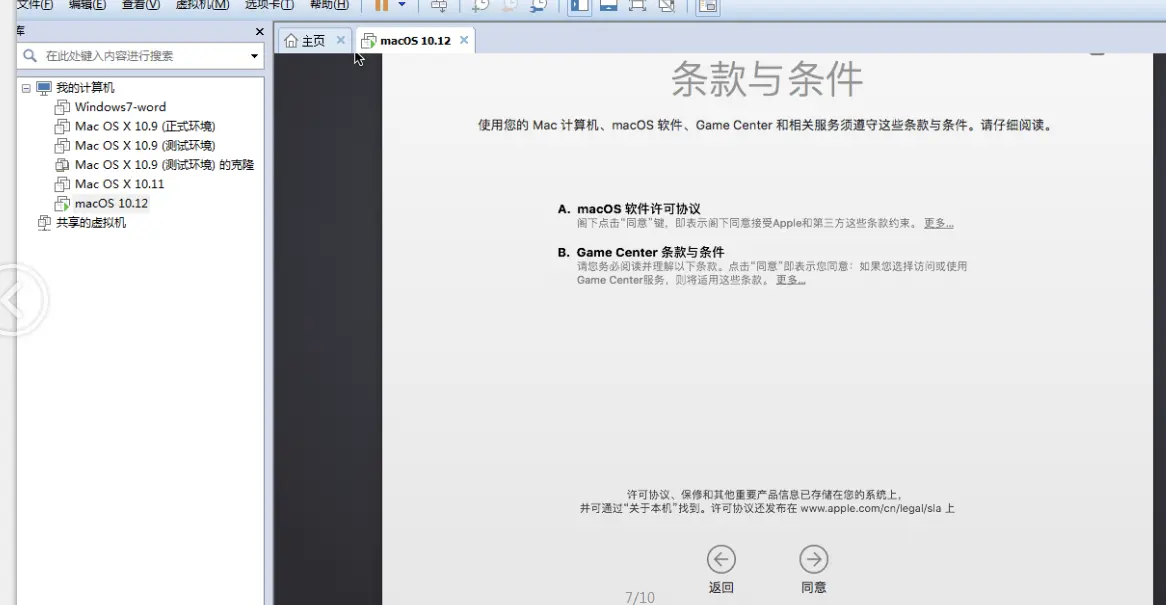The image size is (1166, 605).
Task: Select the Mac OS X 10.11 VM
Action: (119, 184)
